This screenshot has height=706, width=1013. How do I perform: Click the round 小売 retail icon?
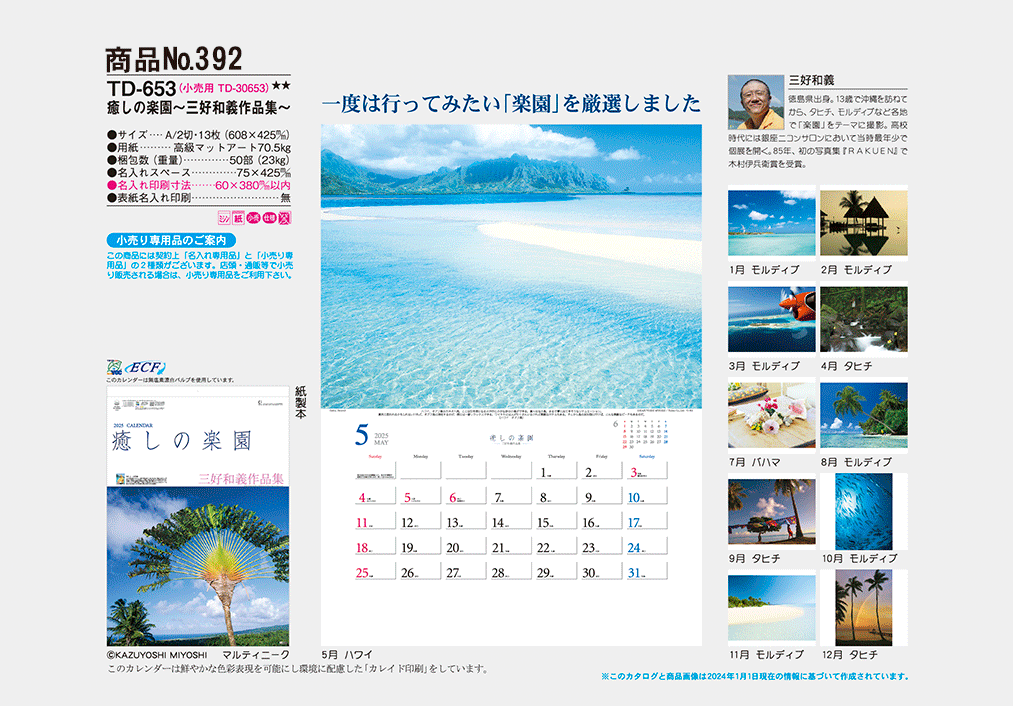[x=254, y=218]
